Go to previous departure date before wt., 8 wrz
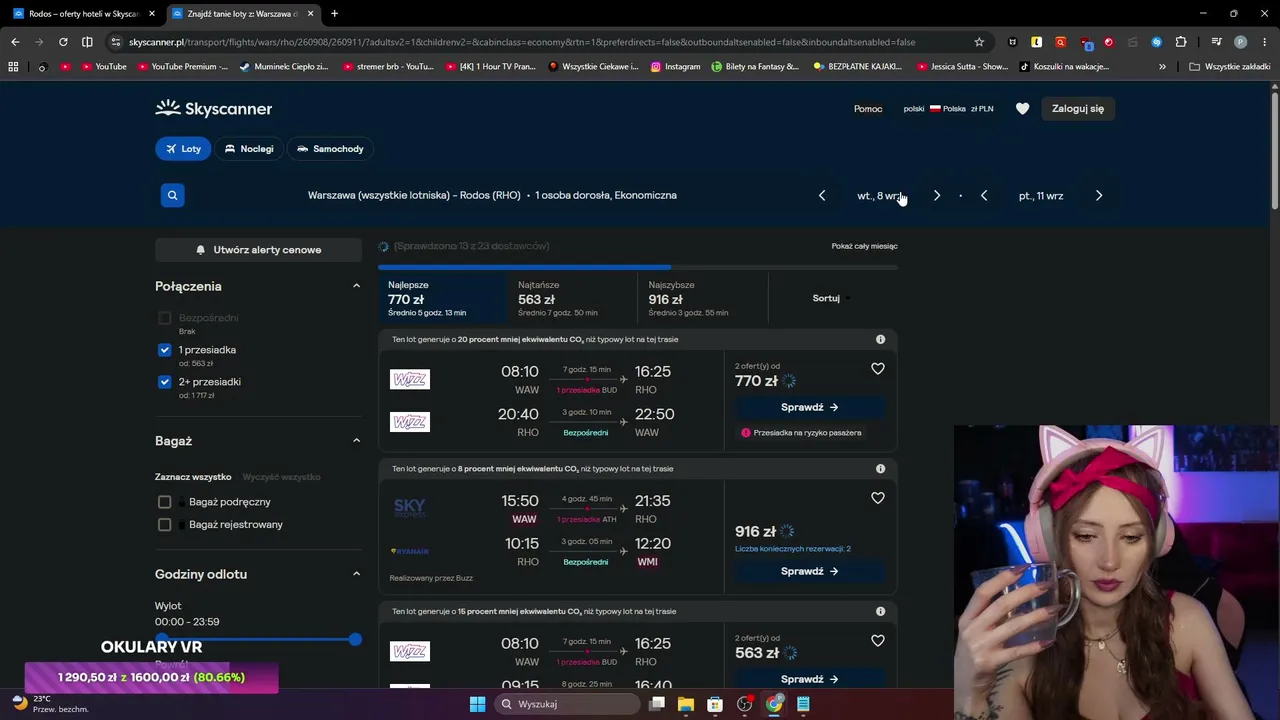 [822, 196]
